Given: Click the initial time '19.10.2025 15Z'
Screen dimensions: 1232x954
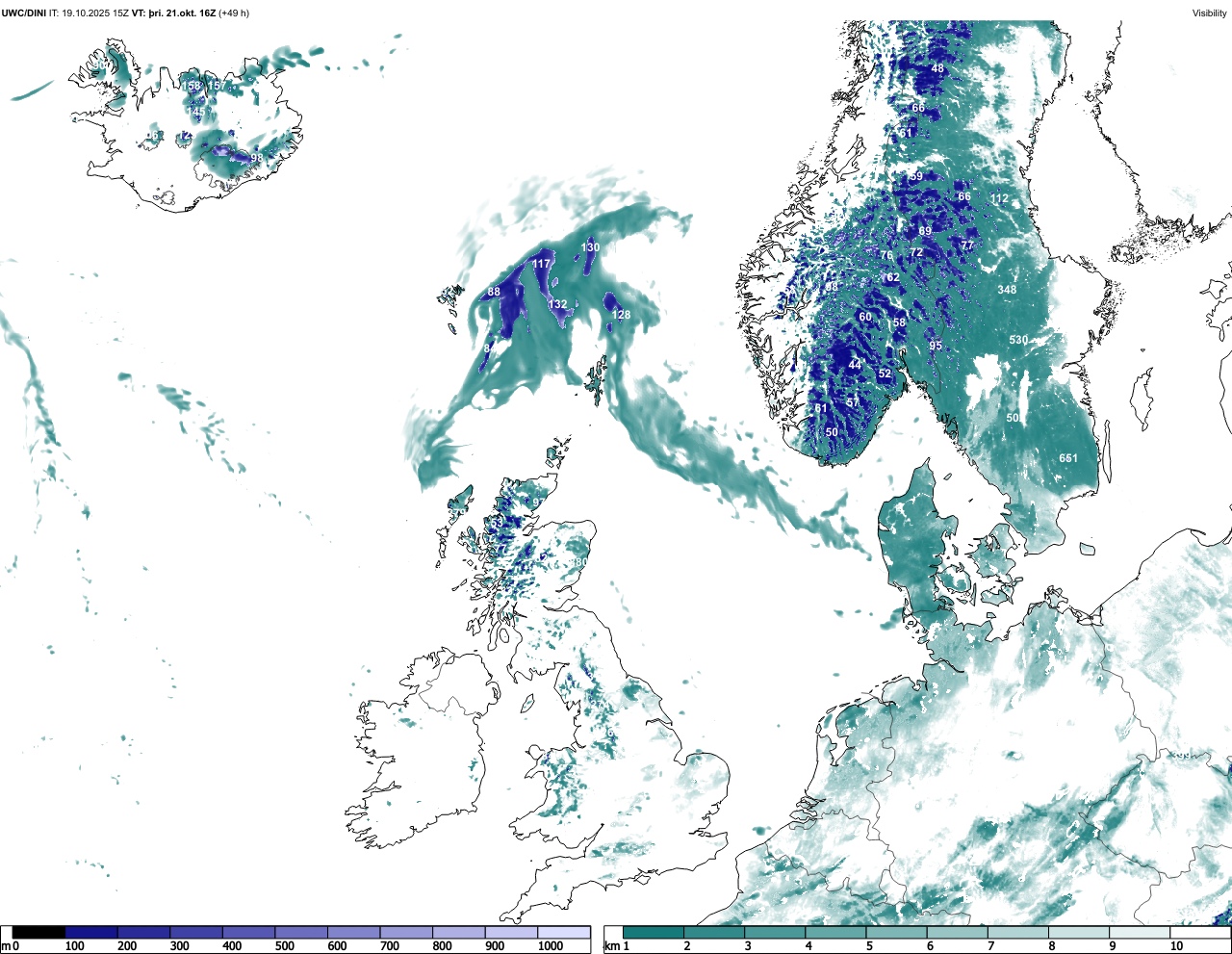Looking at the screenshot, I should pos(95,13).
